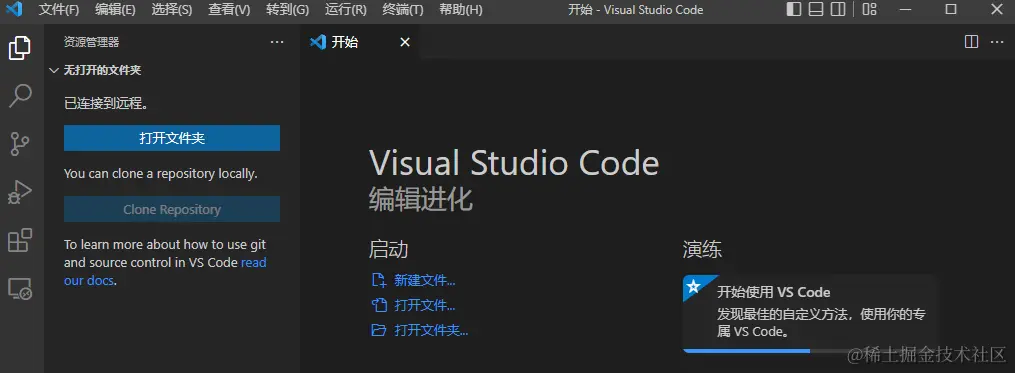The image size is (1015, 373).
Task: Open the Search view in activity bar
Action: click(19, 96)
